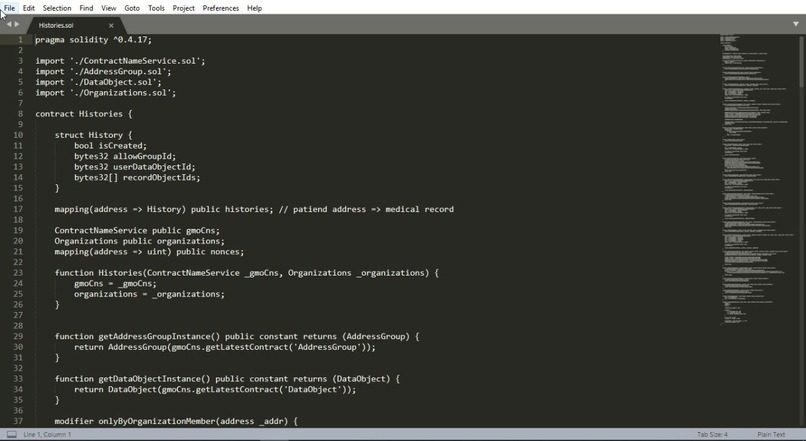Screen dimensions: 806x441
Task: Click 'bytes32 allowGroupId;' text
Action: pyautogui.click(x=125, y=156)
